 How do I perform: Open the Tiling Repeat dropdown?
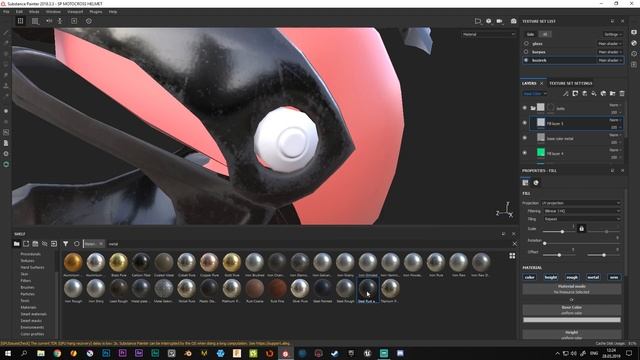[x=582, y=219]
